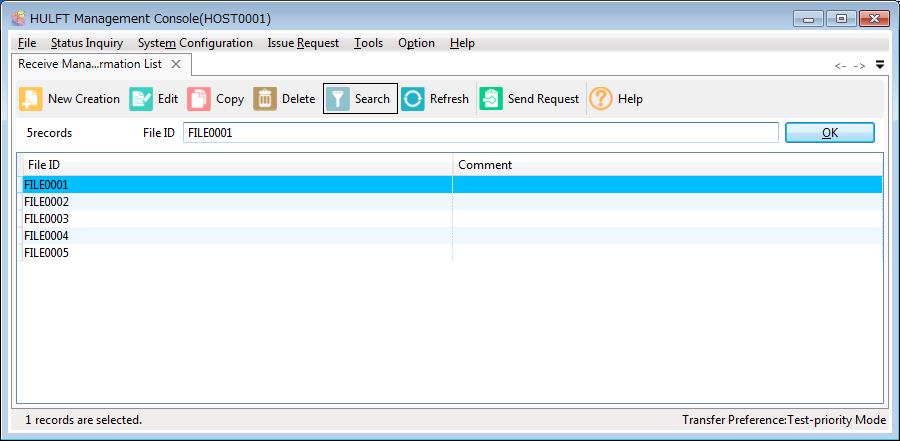900x441 pixels.
Task: Click the Send Request icon
Action: click(x=491, y=99)
